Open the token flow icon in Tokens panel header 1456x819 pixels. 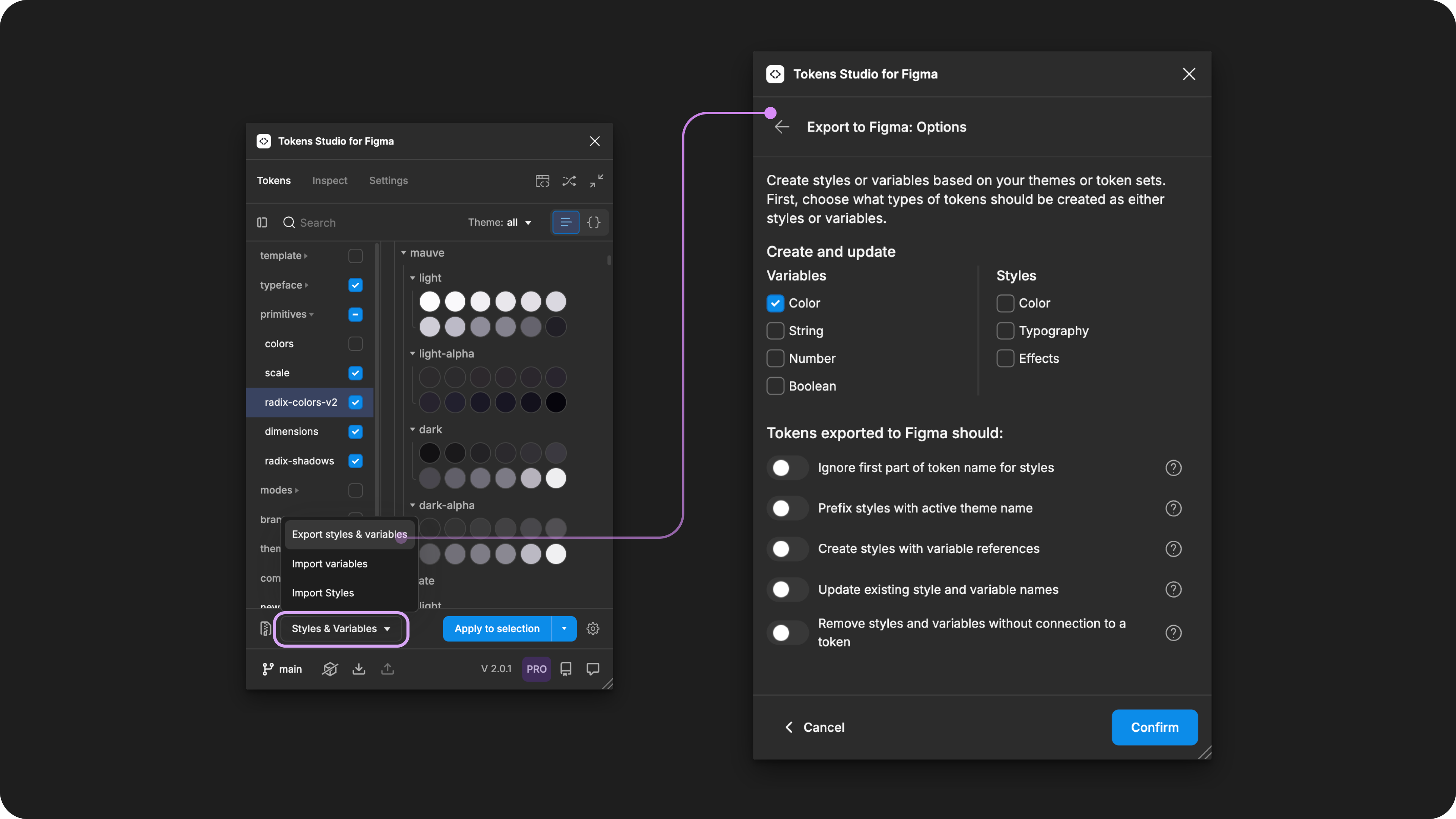pos(542,181)
